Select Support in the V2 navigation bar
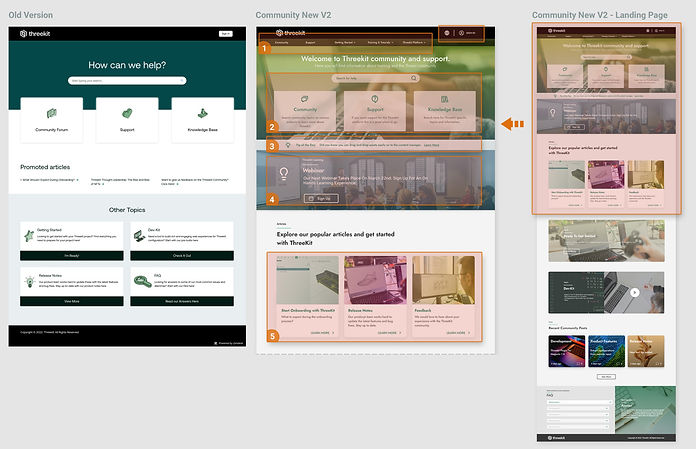 [310, 43]
